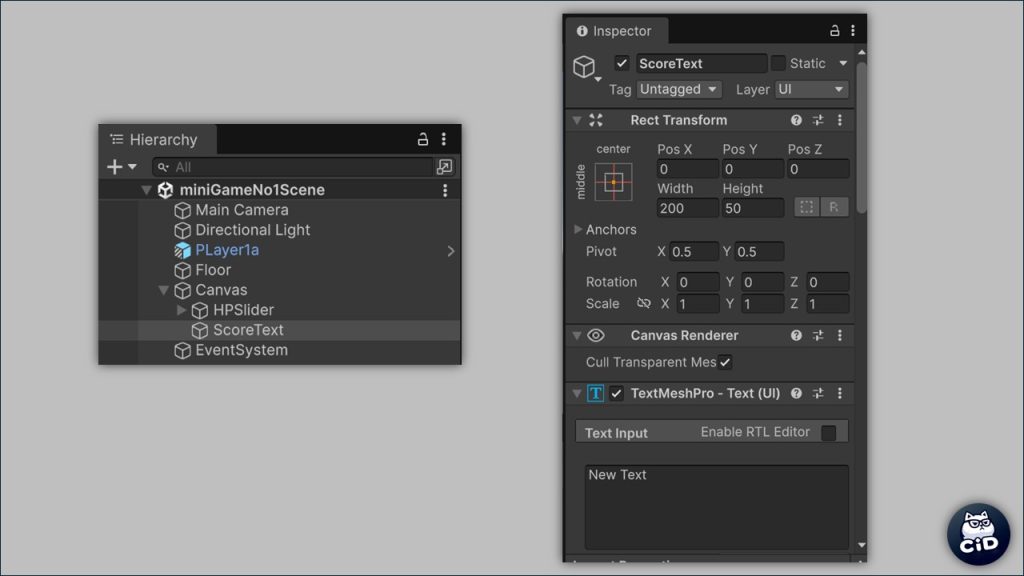Click the scale constrain proportions link icon
The image size is (1024, 576).
643,304
